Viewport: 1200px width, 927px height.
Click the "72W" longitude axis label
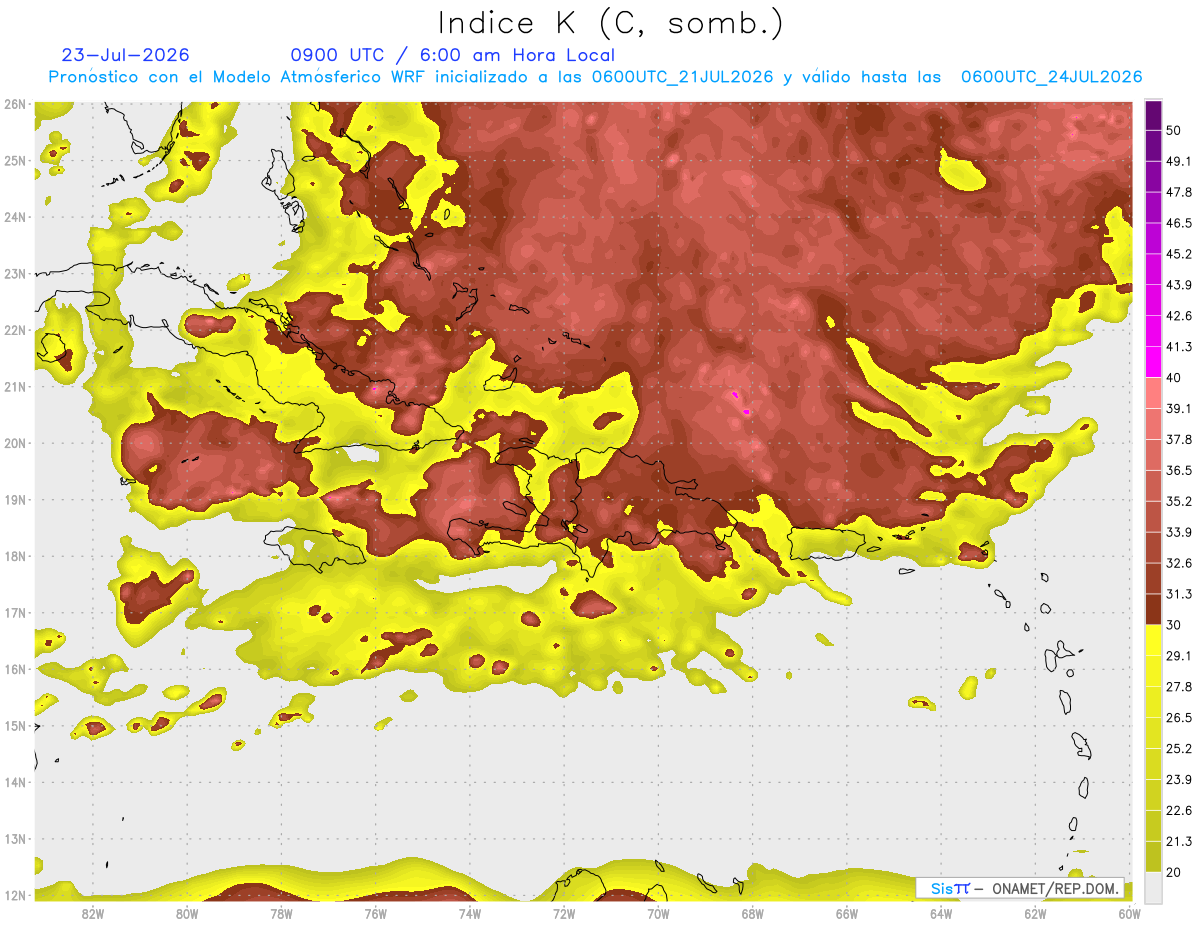click(564, 913)
